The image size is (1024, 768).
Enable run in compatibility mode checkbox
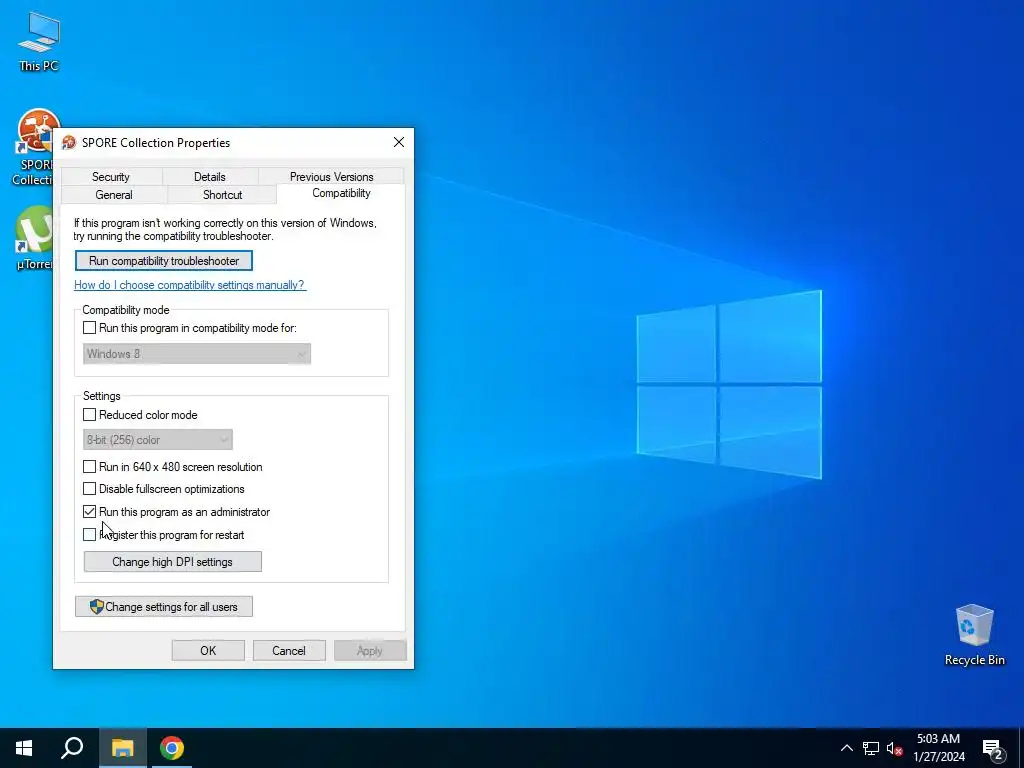pyautogui.click(x=89, y=328)
